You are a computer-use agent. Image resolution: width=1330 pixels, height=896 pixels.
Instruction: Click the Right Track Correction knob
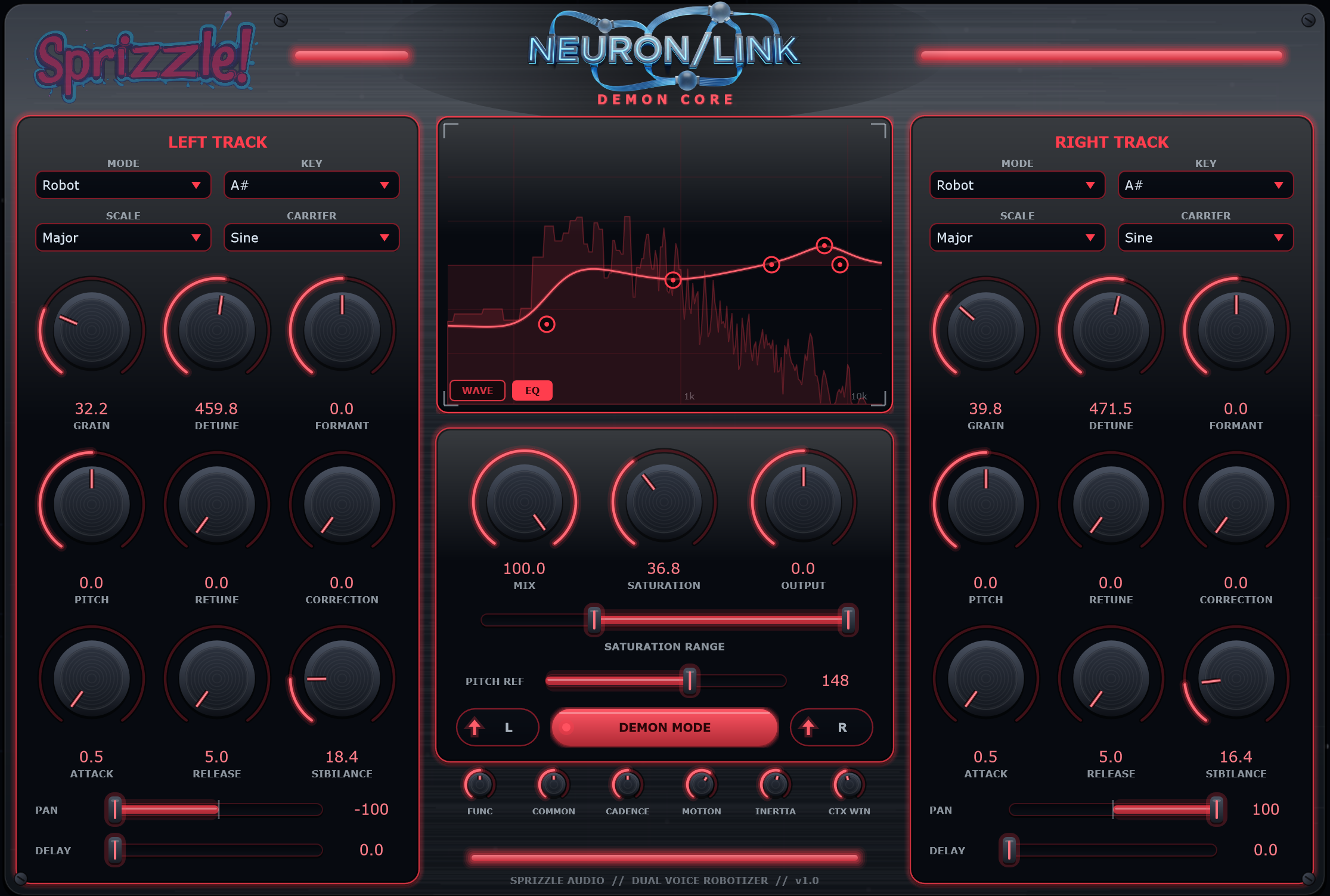1236,504
